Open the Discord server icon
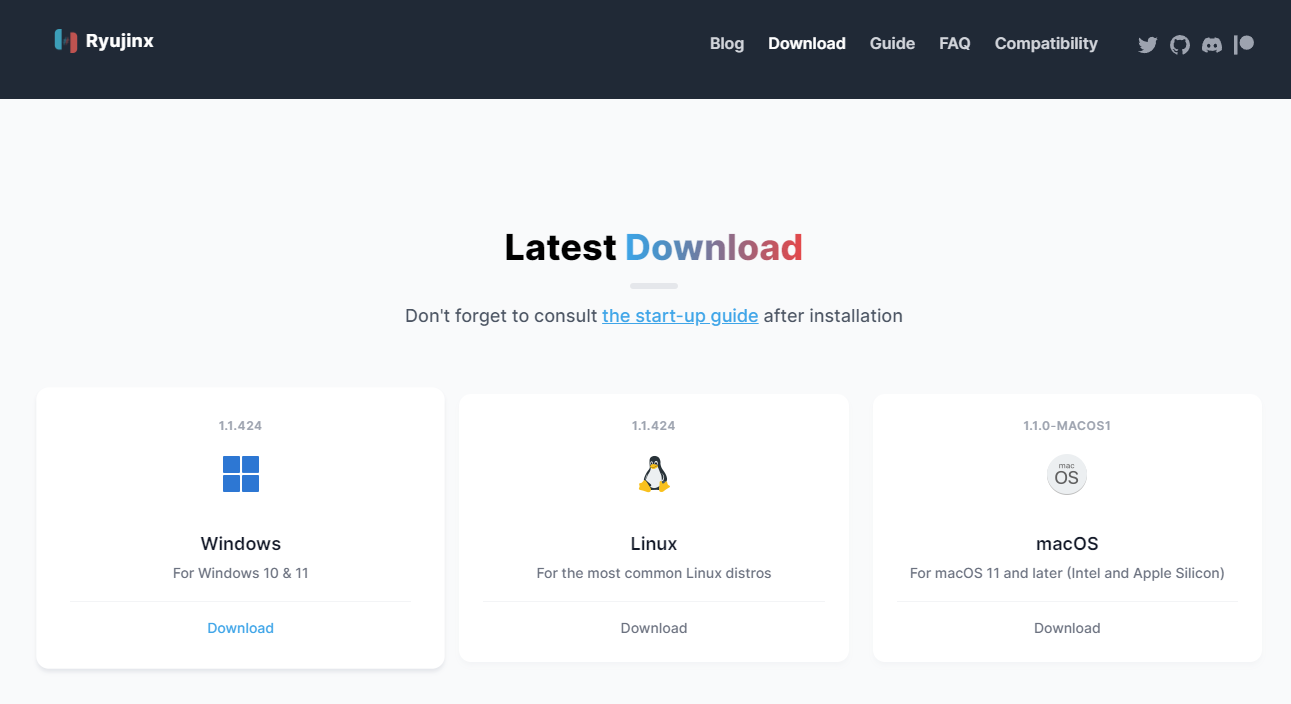 coord(1212,44)
